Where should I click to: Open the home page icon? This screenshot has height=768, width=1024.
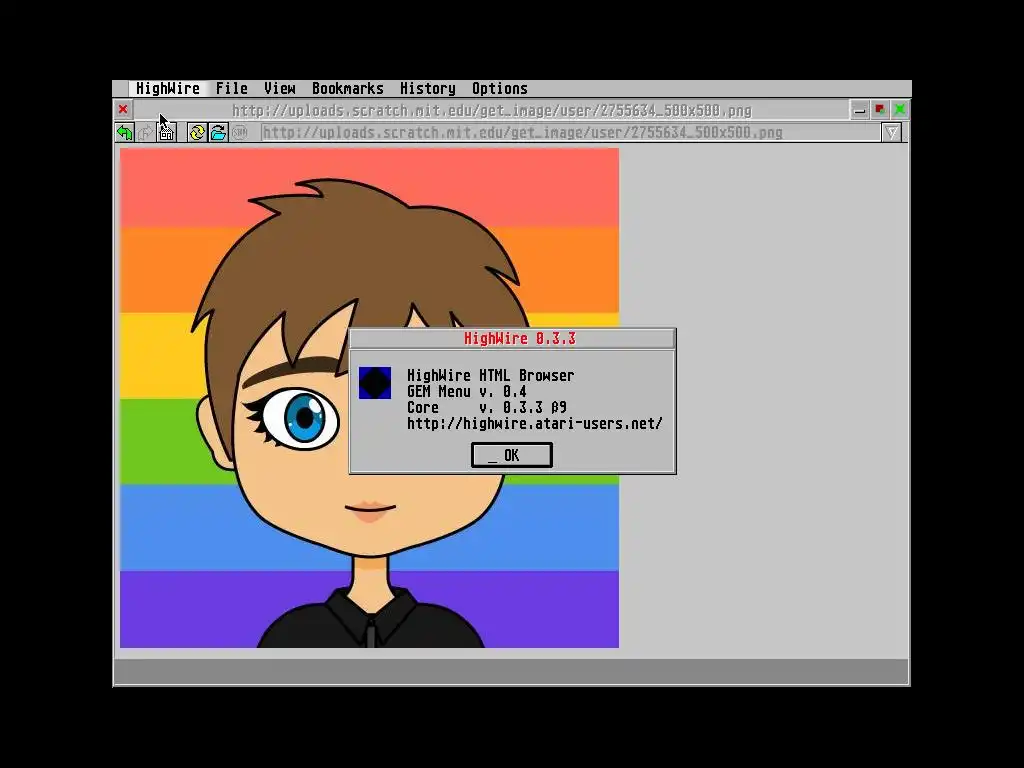point(167,133)
